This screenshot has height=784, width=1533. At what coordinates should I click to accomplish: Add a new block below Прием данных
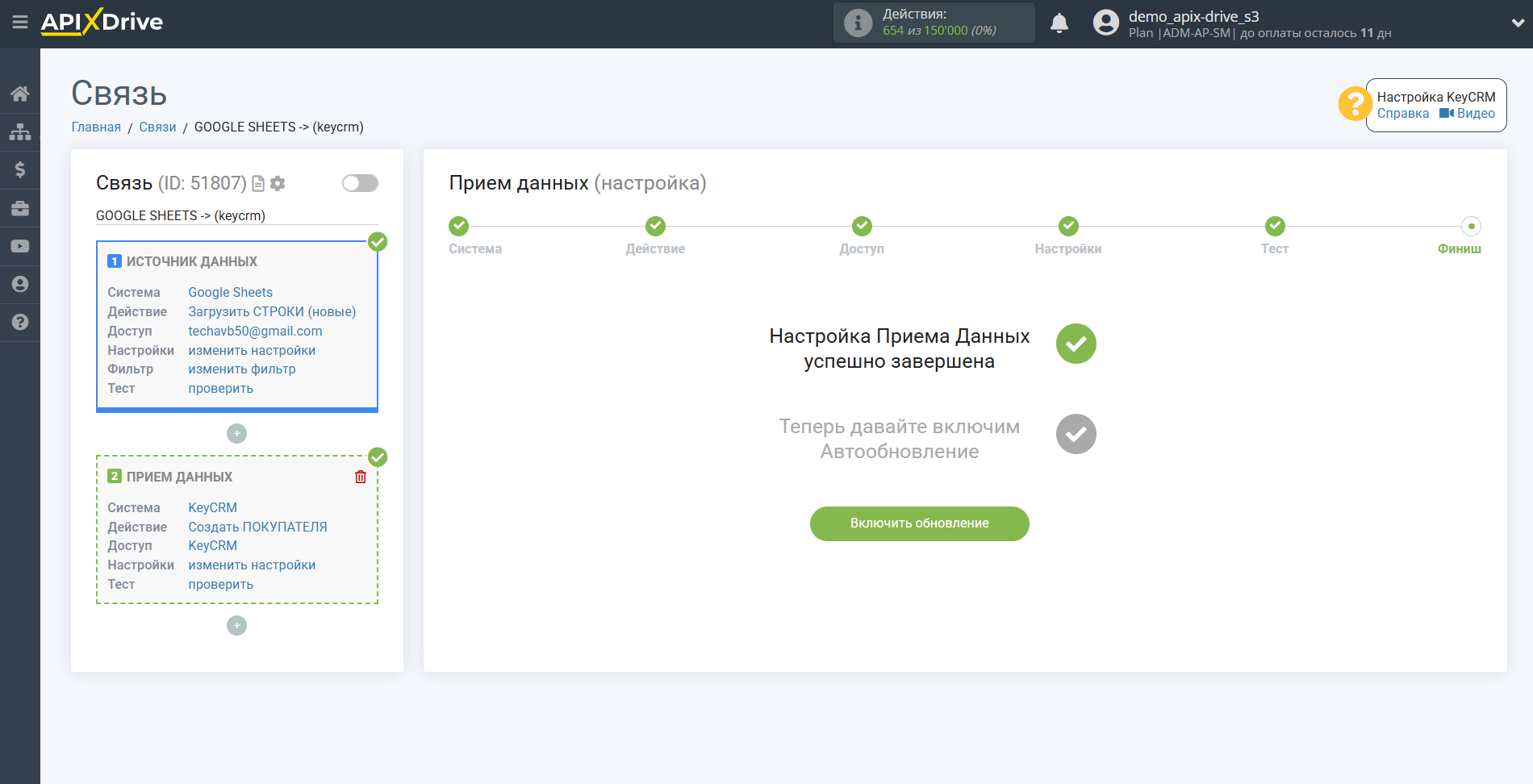pos(236,625)
